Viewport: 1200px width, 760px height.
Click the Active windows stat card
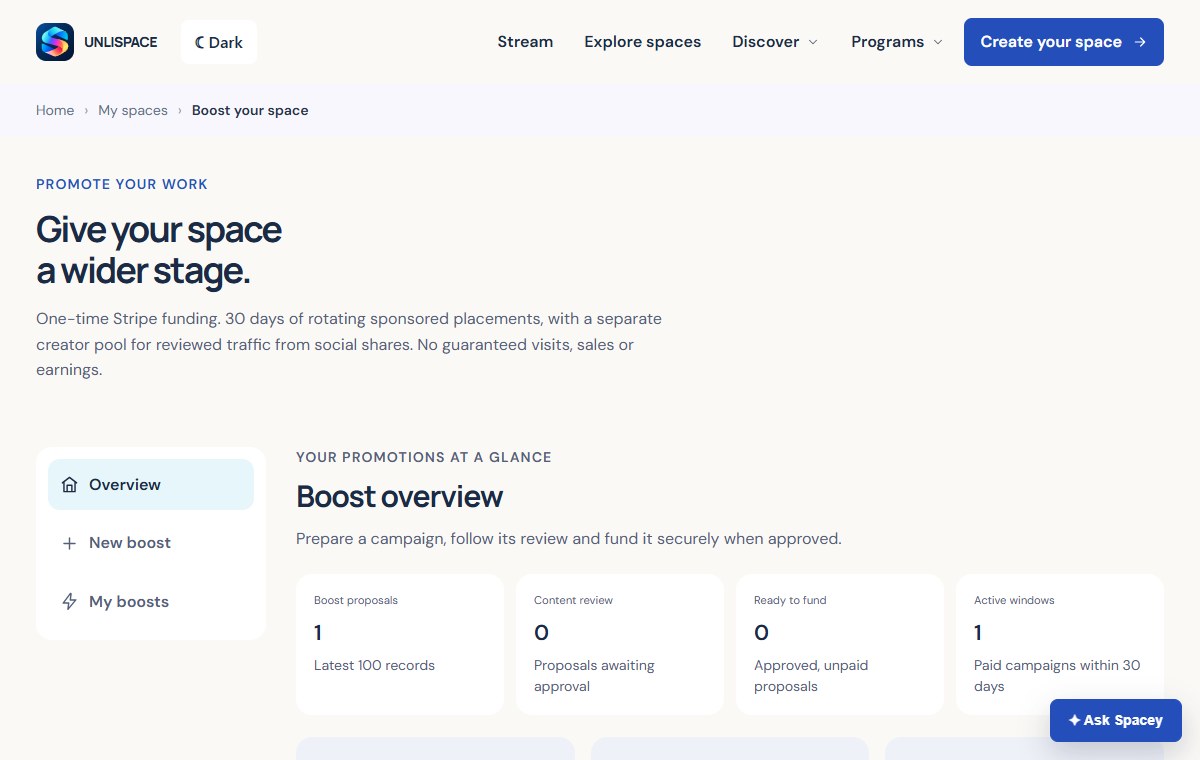point(1060,644)
